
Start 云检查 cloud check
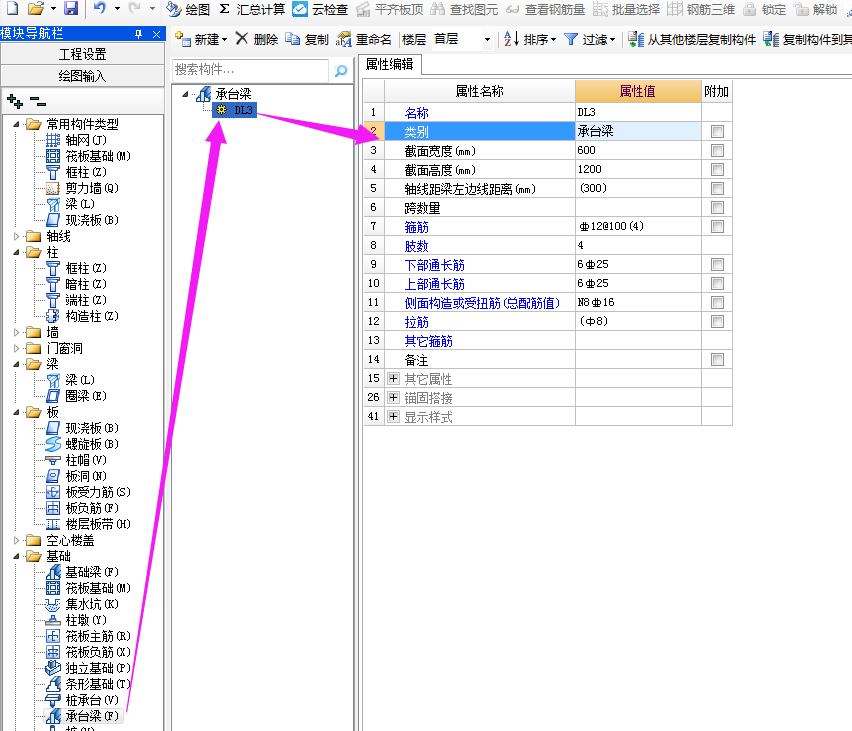coord(320,9)
